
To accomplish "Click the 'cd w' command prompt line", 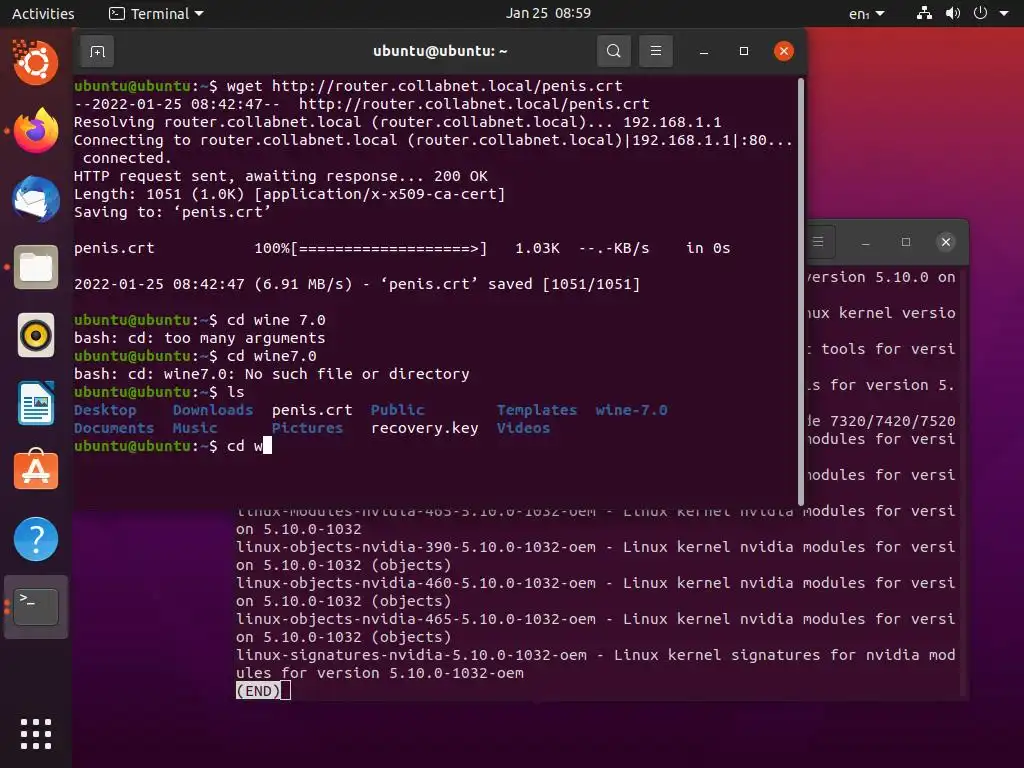I will (172, 446).
